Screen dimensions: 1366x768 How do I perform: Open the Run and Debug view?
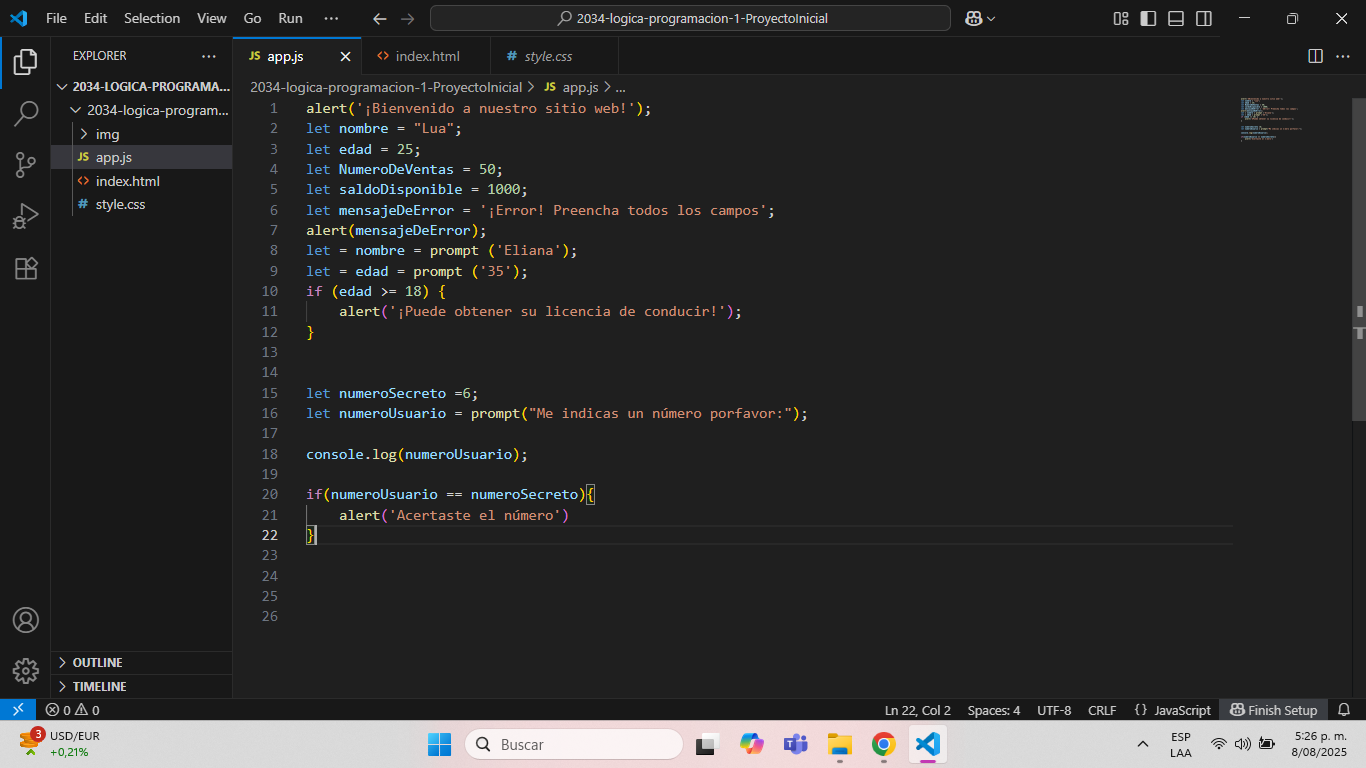coord(25,217)
